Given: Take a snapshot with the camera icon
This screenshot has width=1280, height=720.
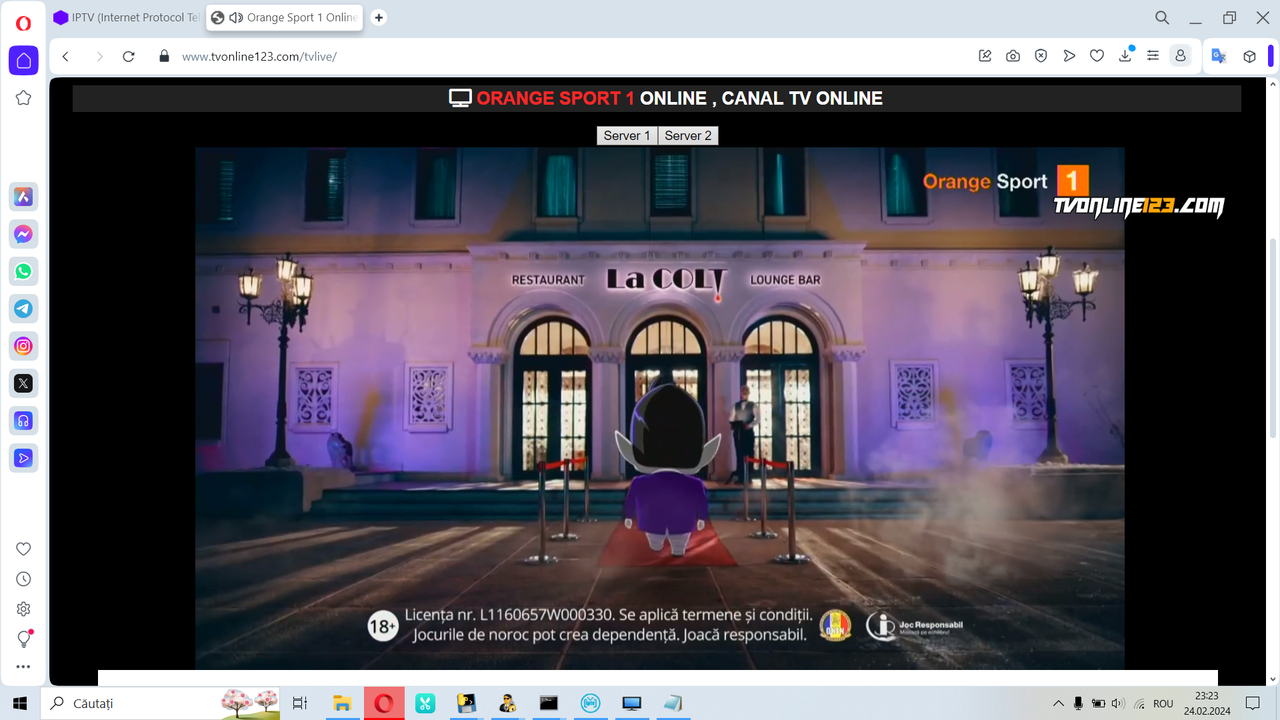Looking at the screenshot, I should pyautogui.click(x=1013, y=56).
